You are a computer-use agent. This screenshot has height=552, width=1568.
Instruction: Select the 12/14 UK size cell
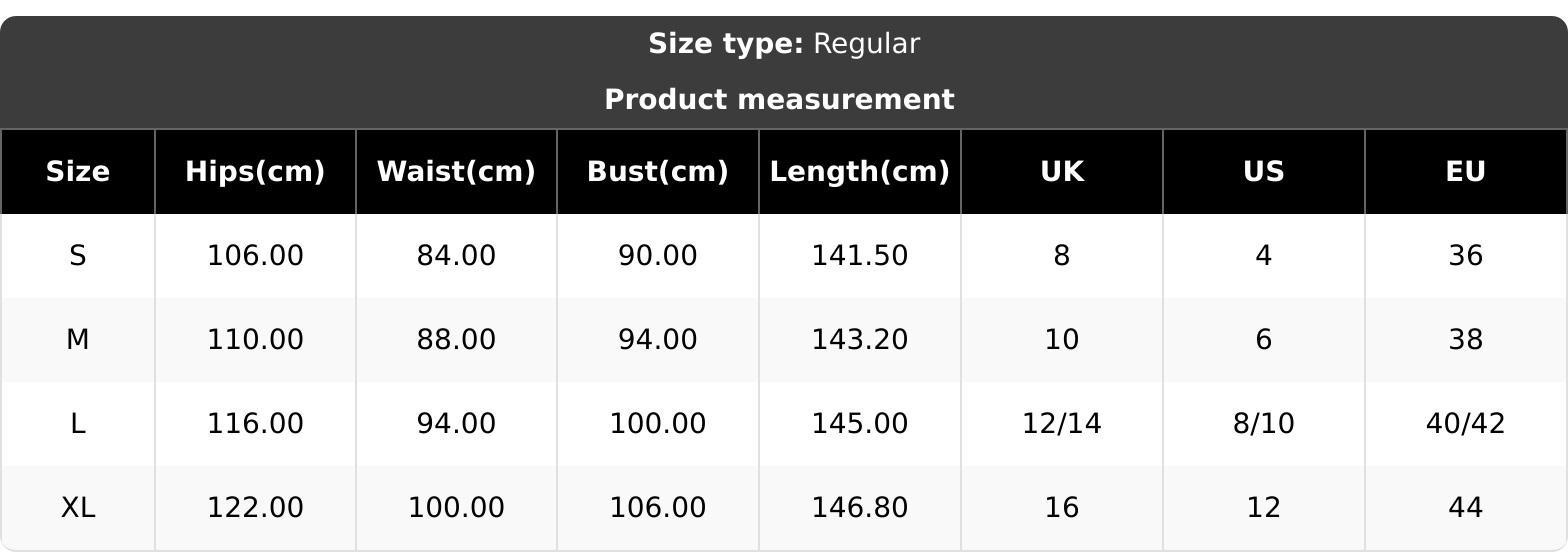(1061, 424)
